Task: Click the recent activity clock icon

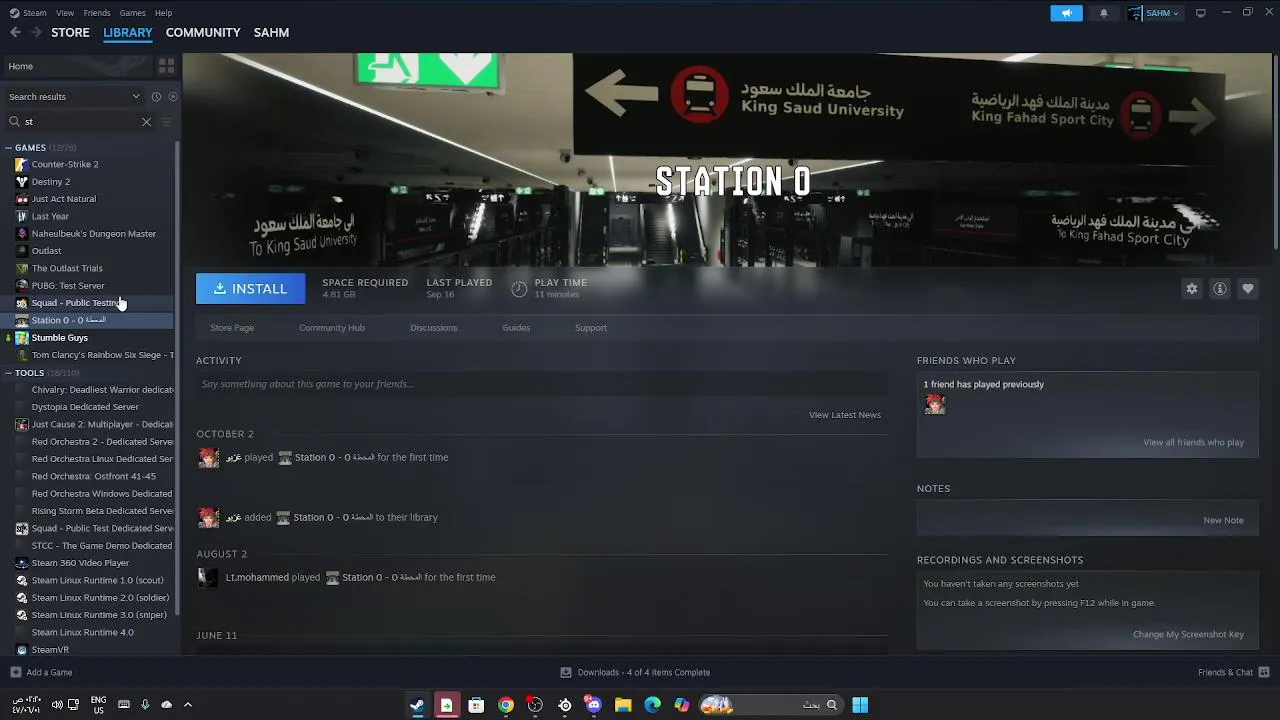Action: pyautogui.click(x=156, y=97)
